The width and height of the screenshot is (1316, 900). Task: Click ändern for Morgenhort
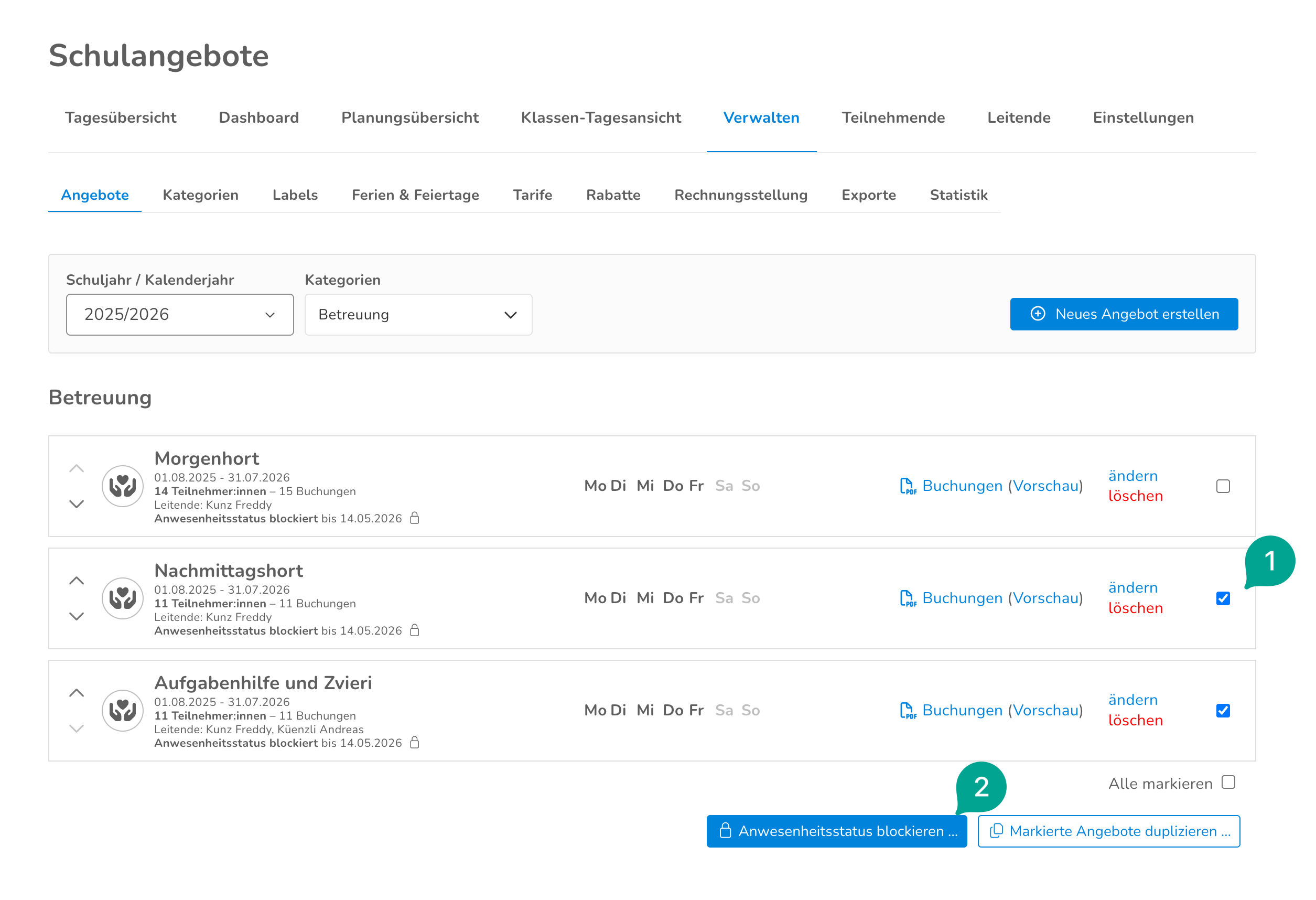(x=1132, y=476)
